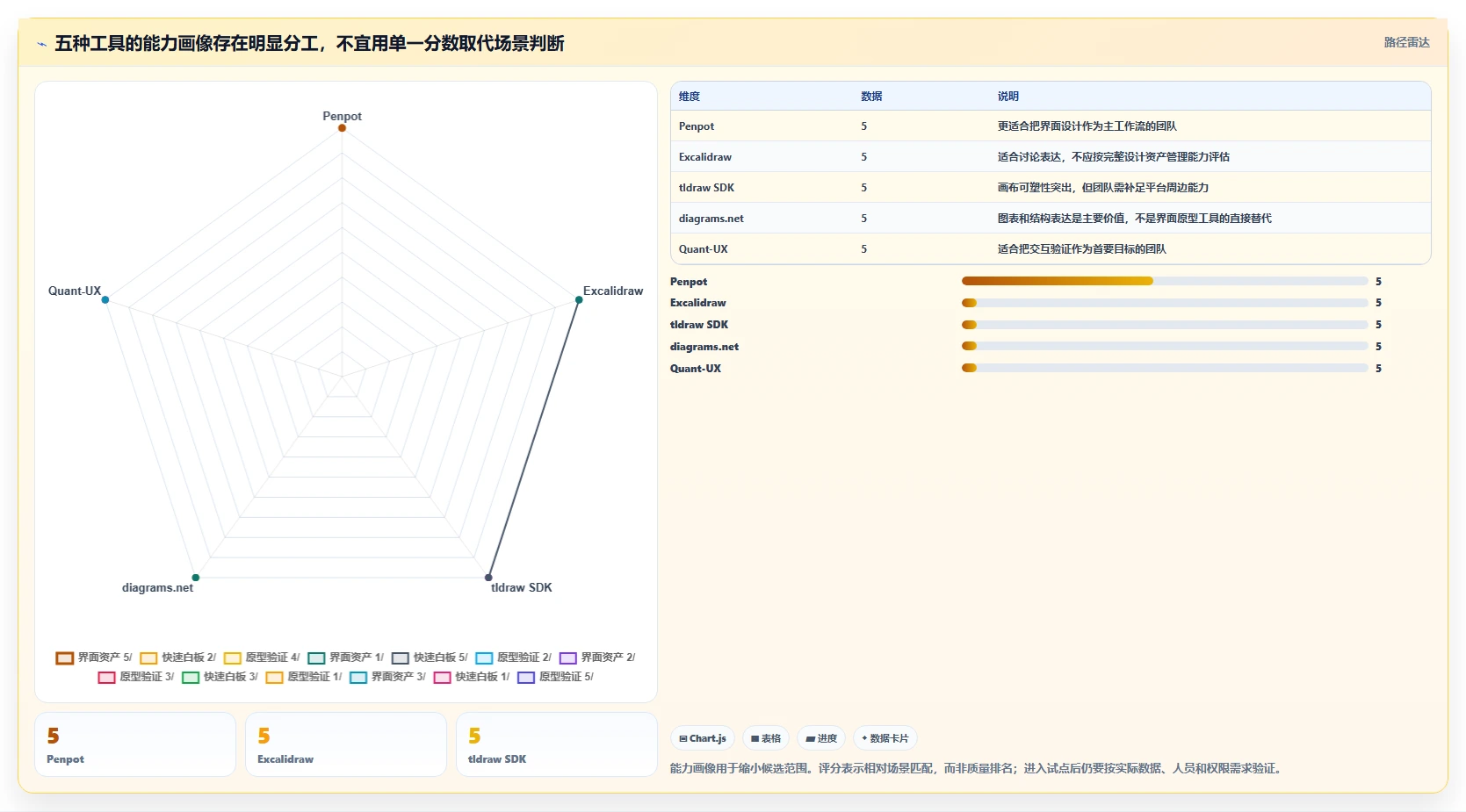
Task: Toggle the 原型验证 1/ legend series
Action: 303,677
